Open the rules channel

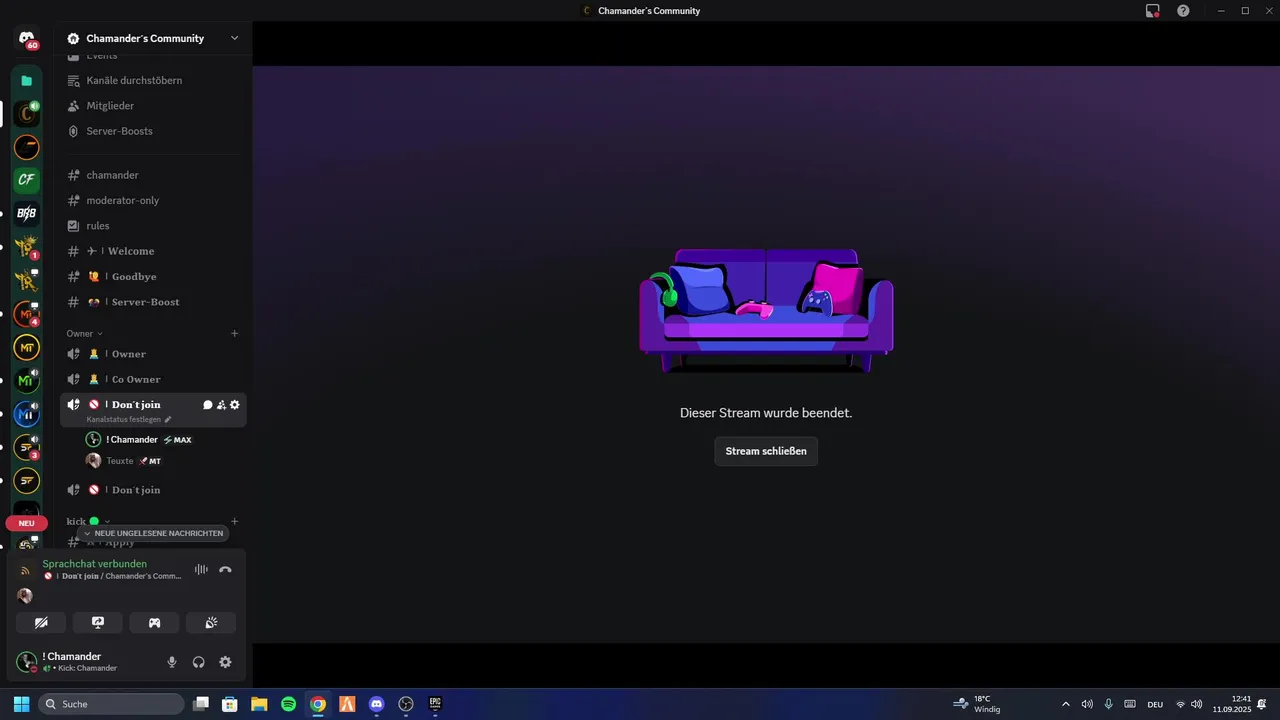(x=152, y=226)
